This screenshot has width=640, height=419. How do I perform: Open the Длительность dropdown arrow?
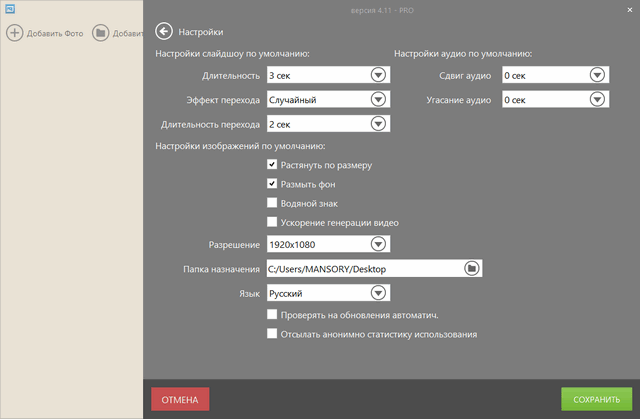pos(378,75)
